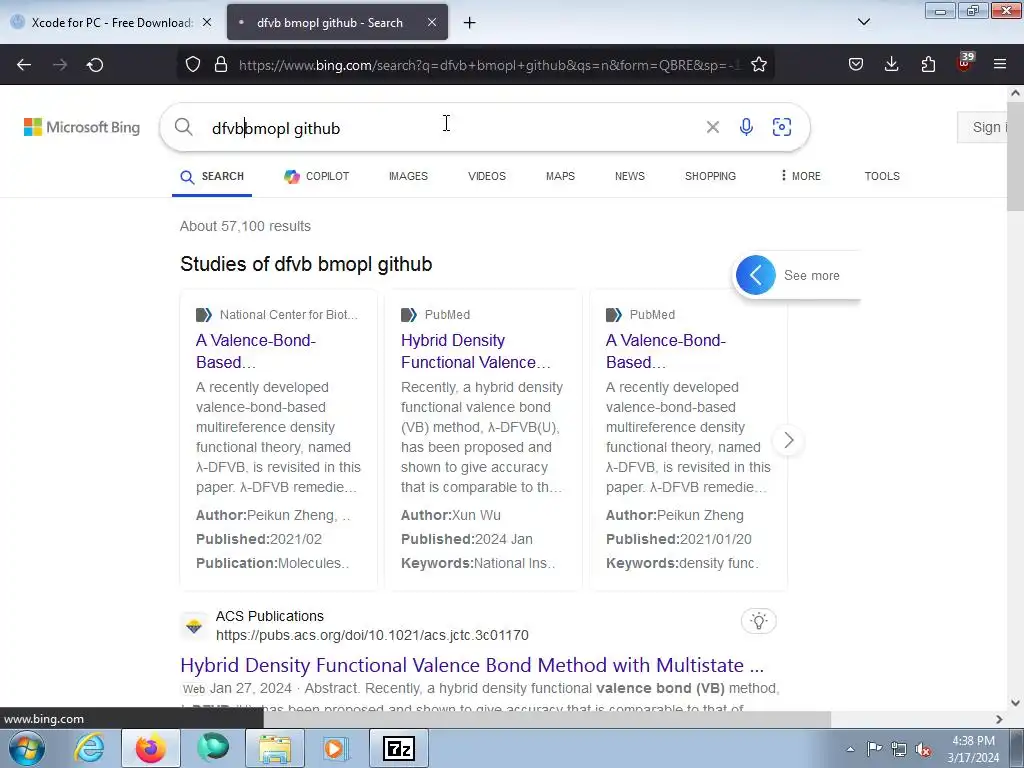
Task: Open a new tab with plus button
Action: click(x=470, y=23)
